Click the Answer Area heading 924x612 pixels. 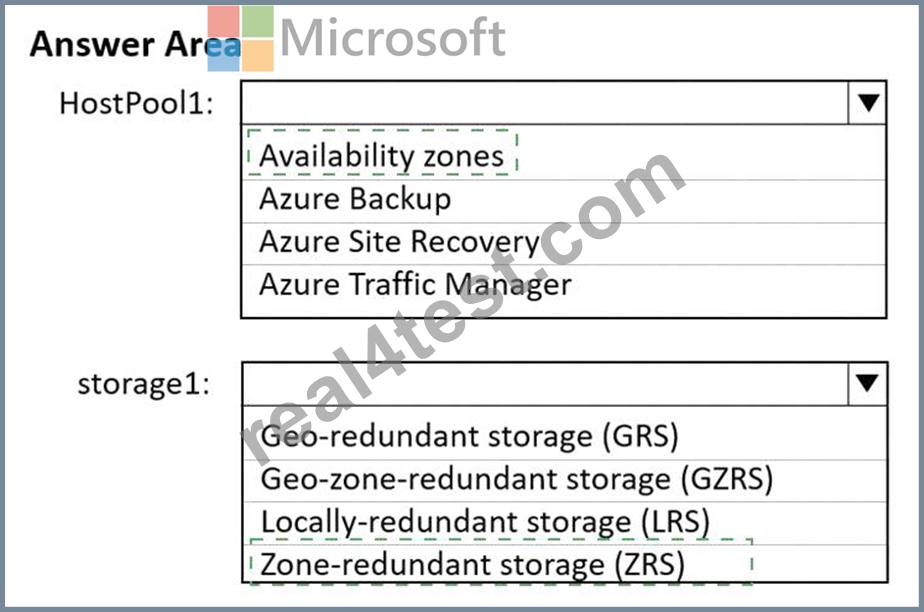(136, 44)
